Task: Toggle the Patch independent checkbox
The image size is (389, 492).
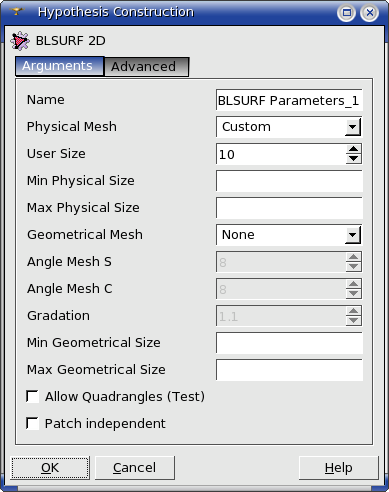Action: click(x=32, y=424)
